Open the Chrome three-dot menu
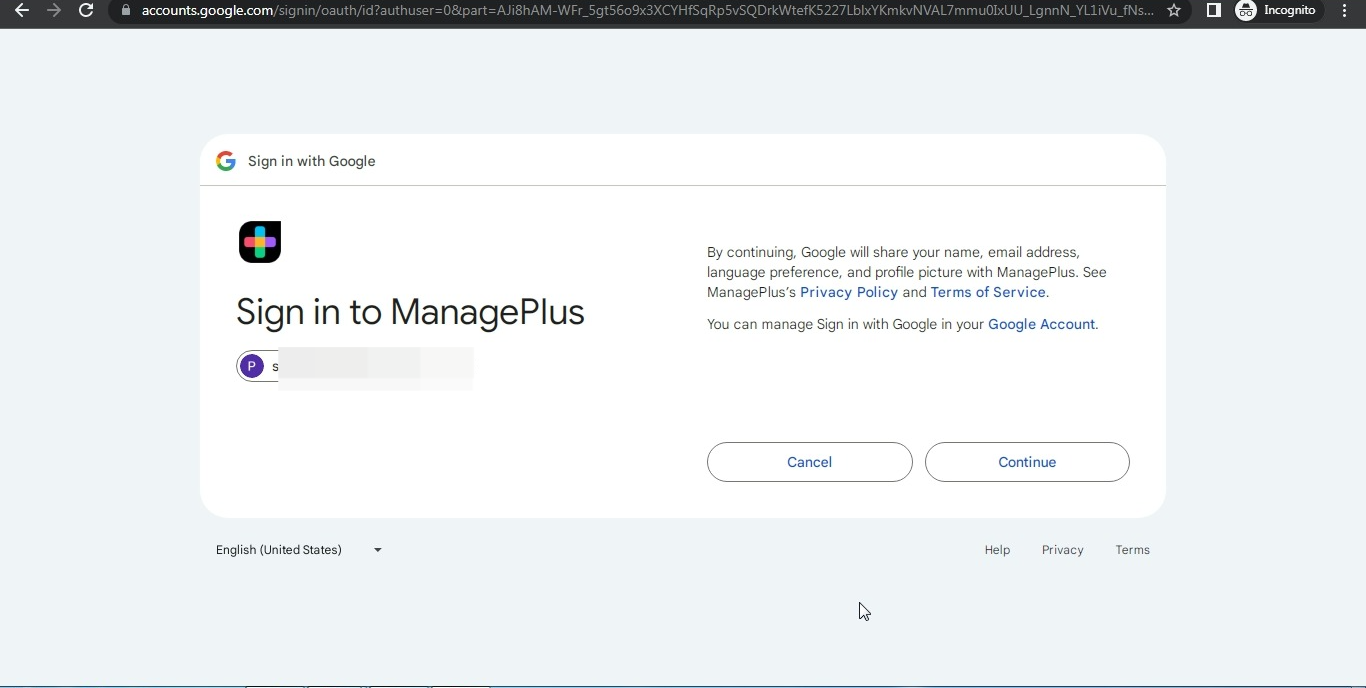The height and width of the screenshot is (688, 1366). tap(1345, 10)
